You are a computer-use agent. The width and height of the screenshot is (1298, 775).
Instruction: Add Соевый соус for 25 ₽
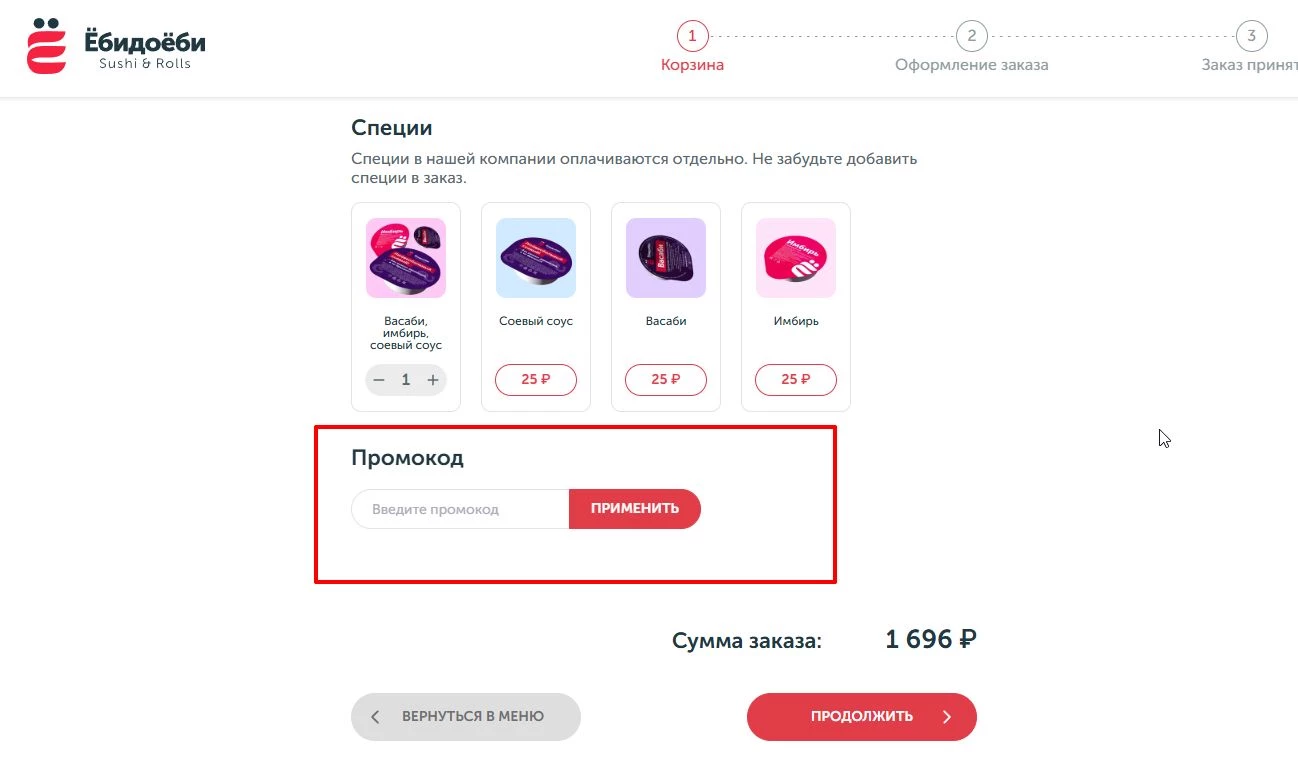pyautogui.click(x=535, y=380)
